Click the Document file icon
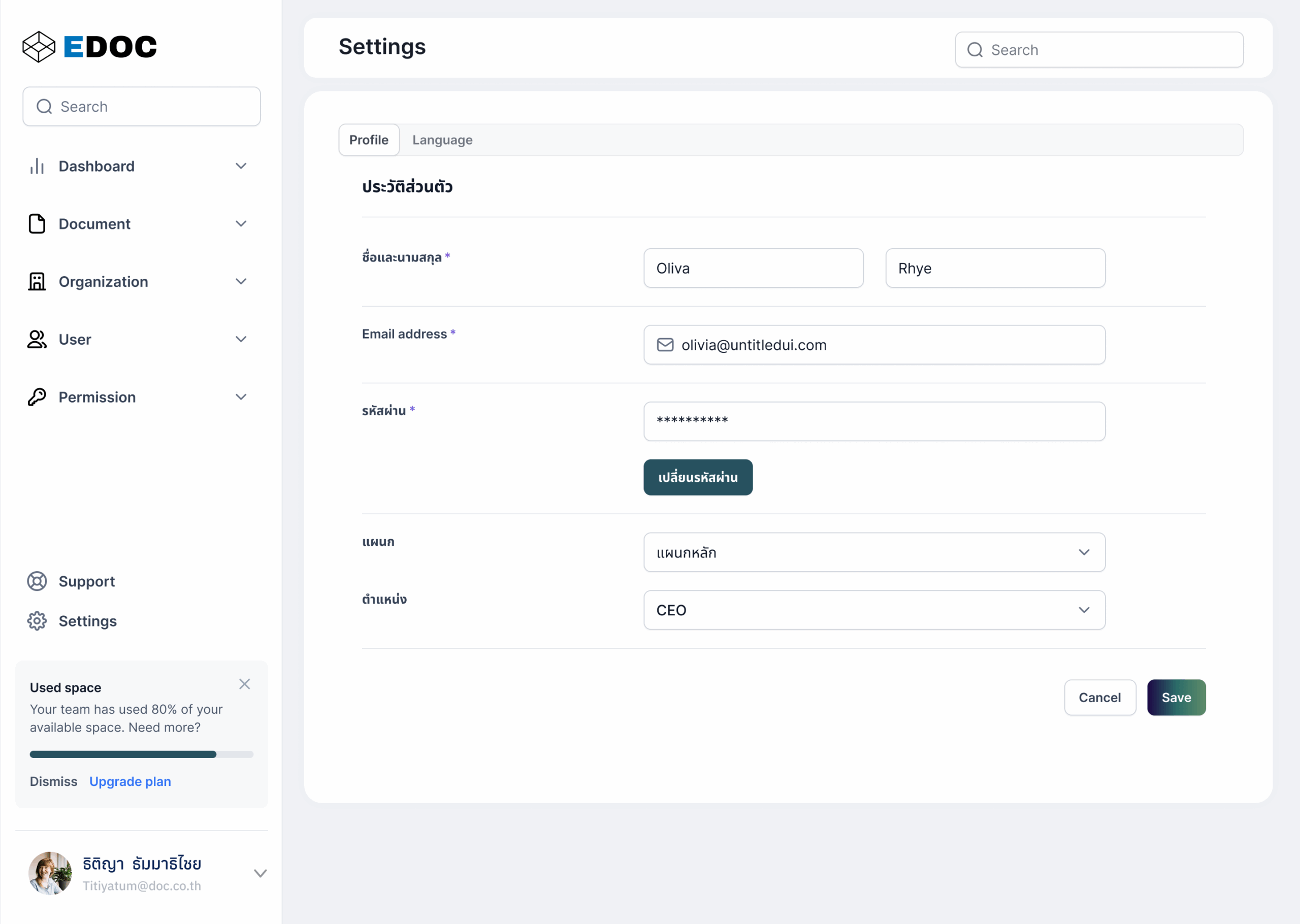The image size is (1300, 924). click(x=37, y=223)
